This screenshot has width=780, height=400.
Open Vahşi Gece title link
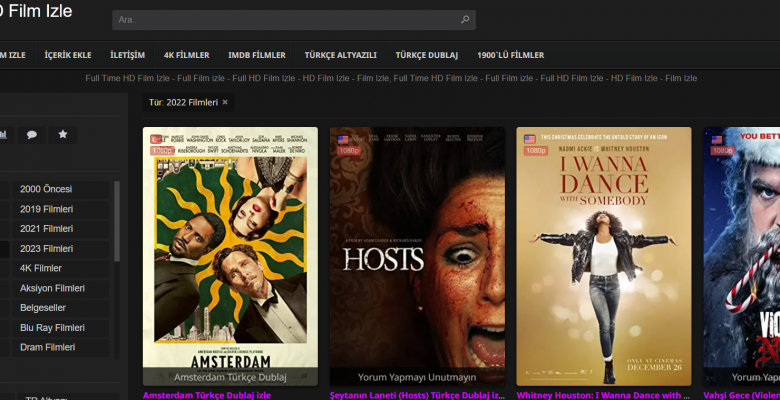pyautogui.click(x=742, y=395)
